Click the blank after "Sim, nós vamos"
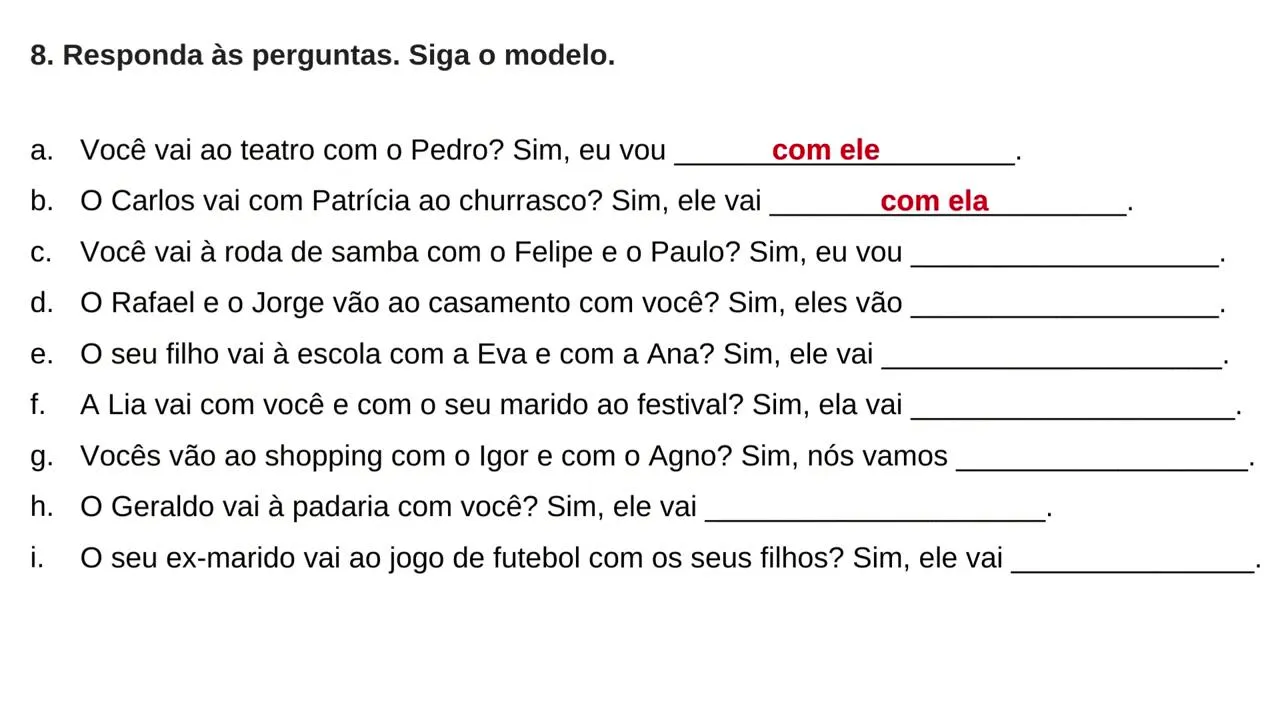Viewport: 1280px width, 720px height. tap(1102, 460)
